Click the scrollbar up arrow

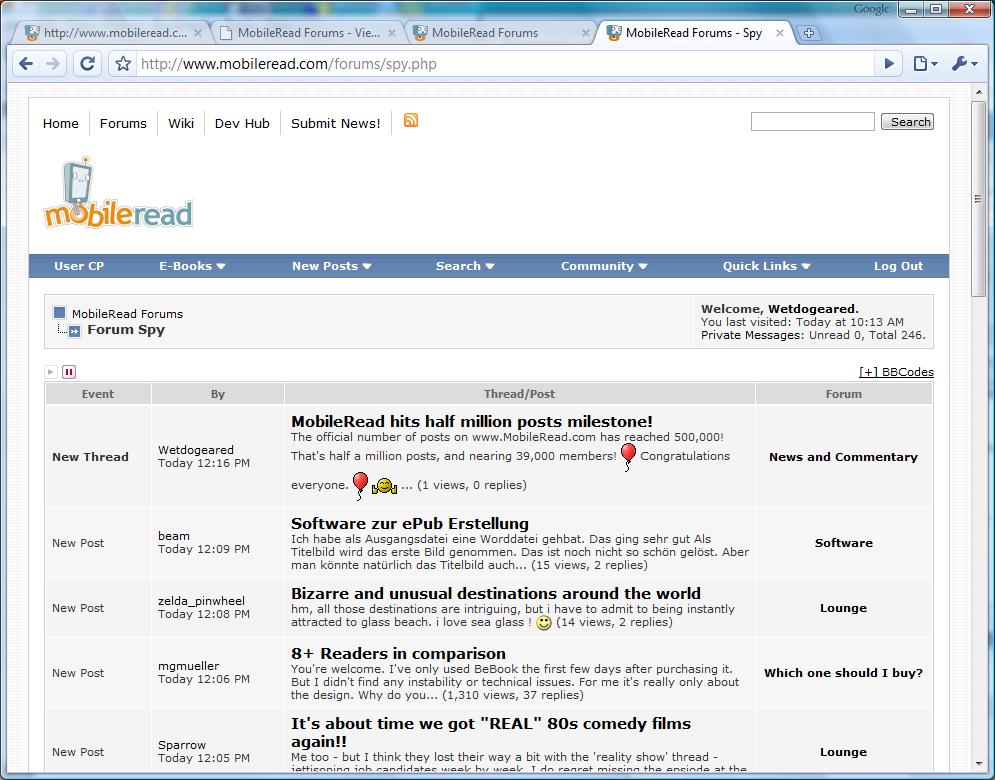(979, 92)
